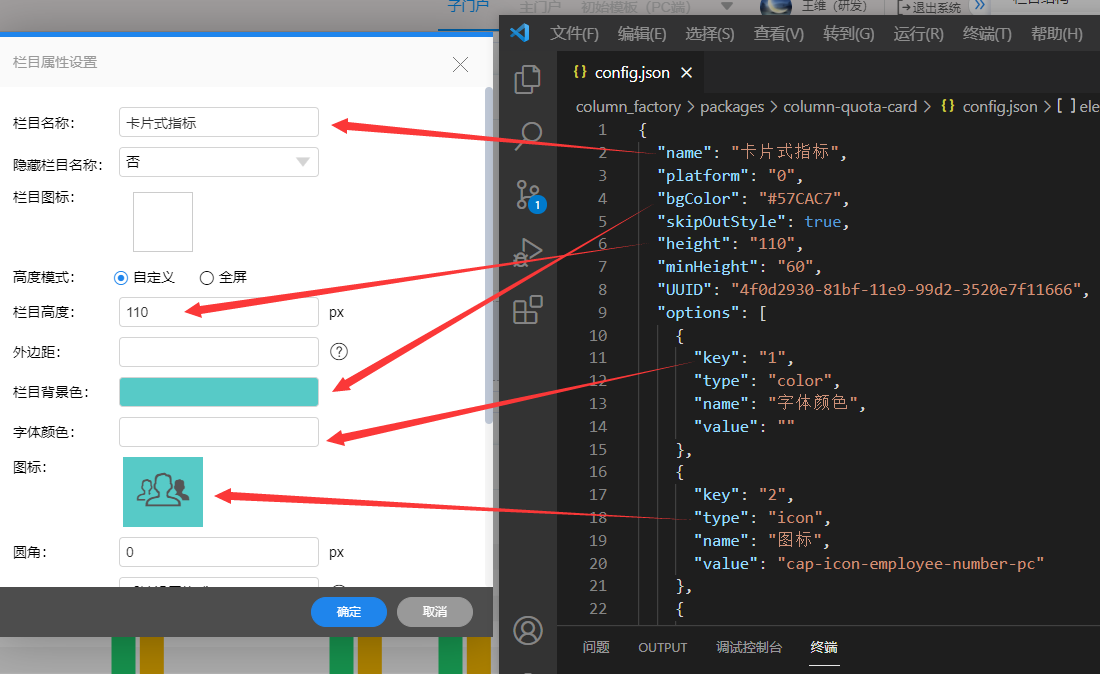
Task: Open Source Control view with badge
Action: pyautogui.click(x=527, y=194)
